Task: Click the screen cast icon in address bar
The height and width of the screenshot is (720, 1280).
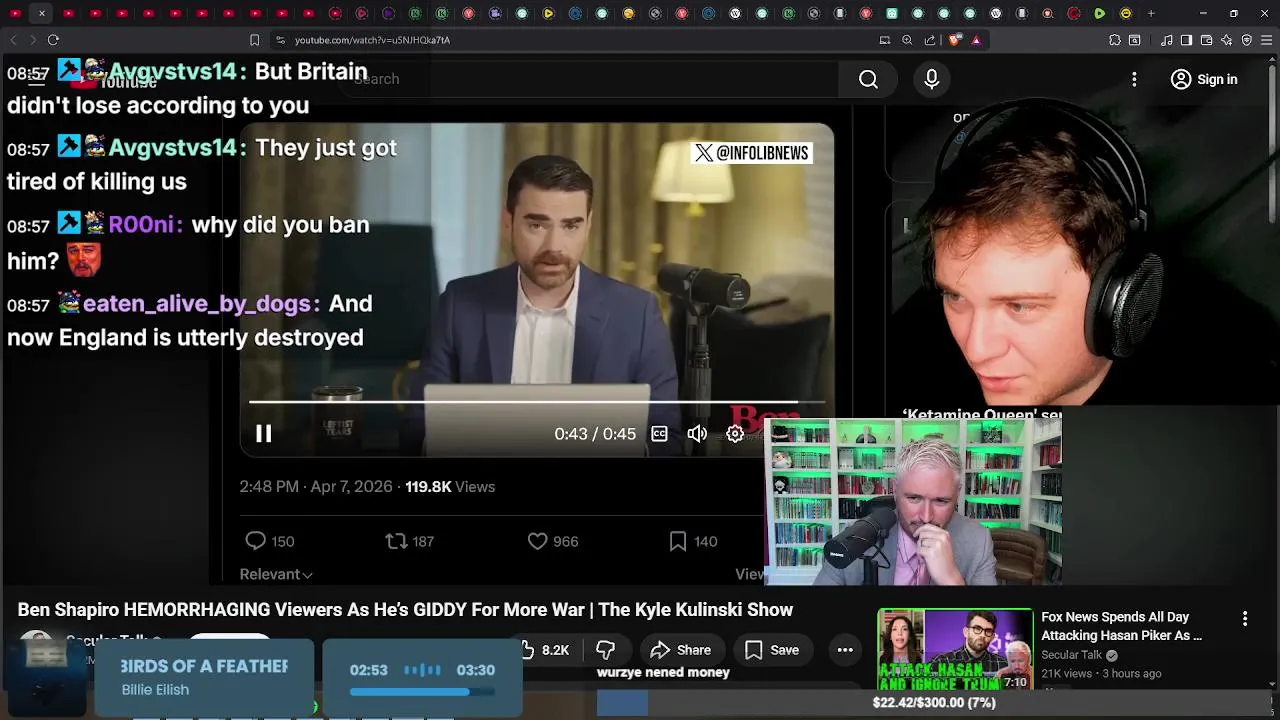Action: click(x=884, y=40)
